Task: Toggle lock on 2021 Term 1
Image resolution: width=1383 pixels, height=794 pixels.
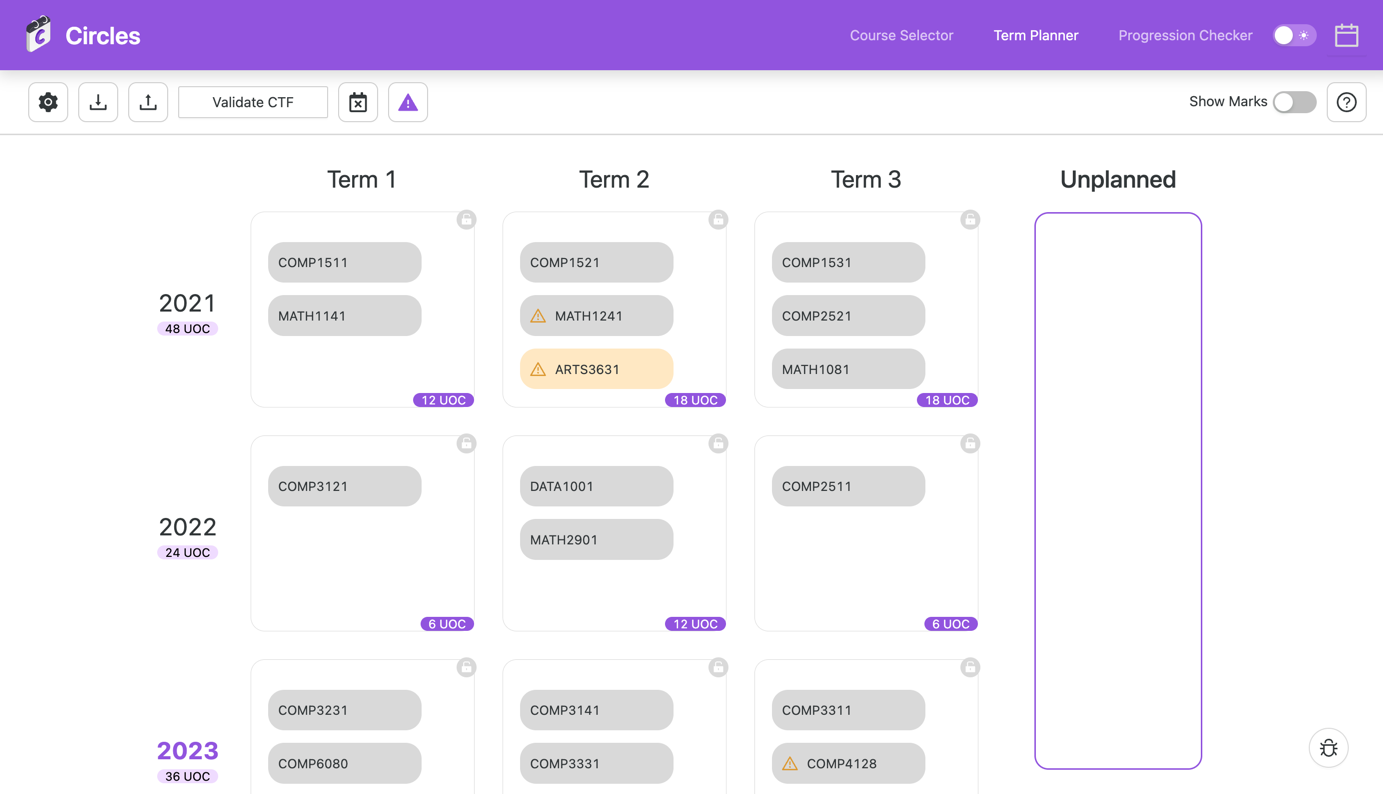Action: [466, 220]
